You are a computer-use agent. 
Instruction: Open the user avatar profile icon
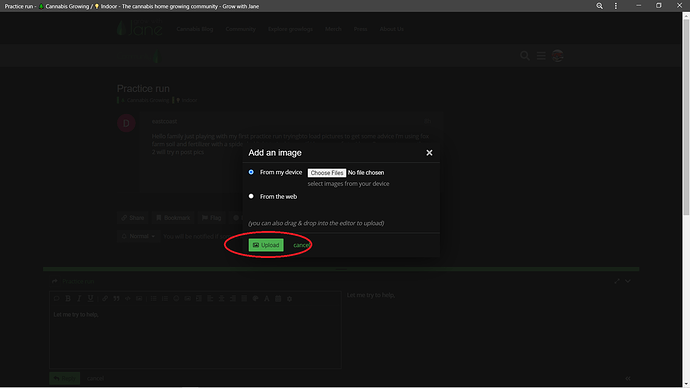(558, 56)
